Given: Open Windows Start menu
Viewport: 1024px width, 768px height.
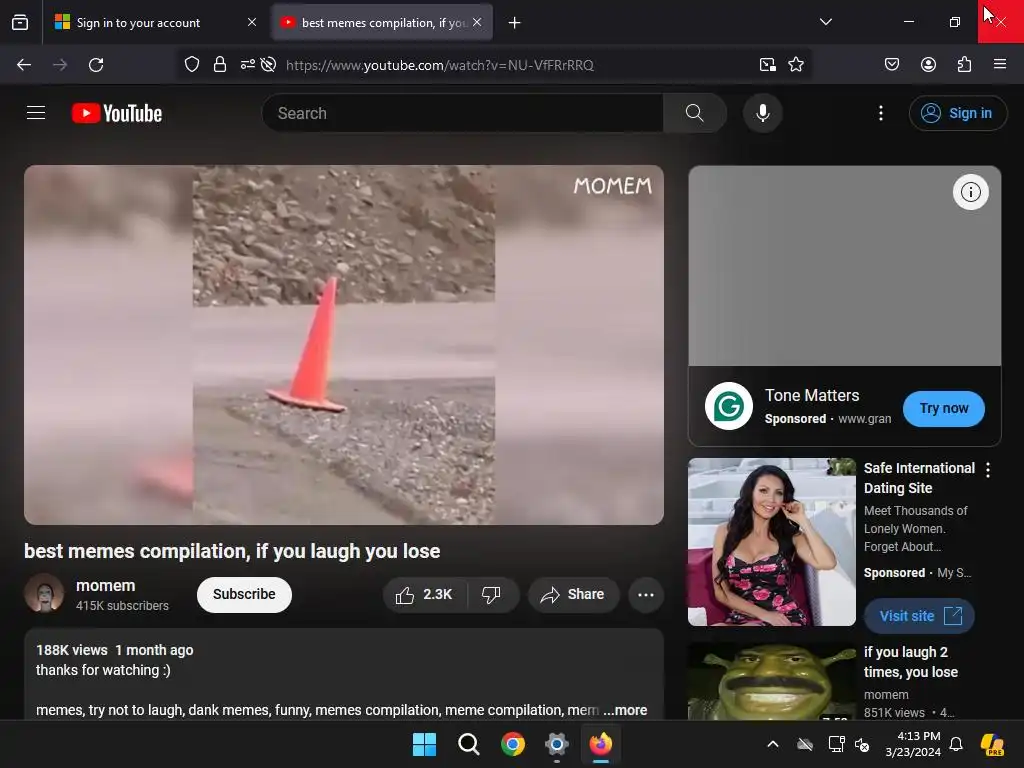Looking at the screenshot, I should pyautogui.click(x=424, y=744).
